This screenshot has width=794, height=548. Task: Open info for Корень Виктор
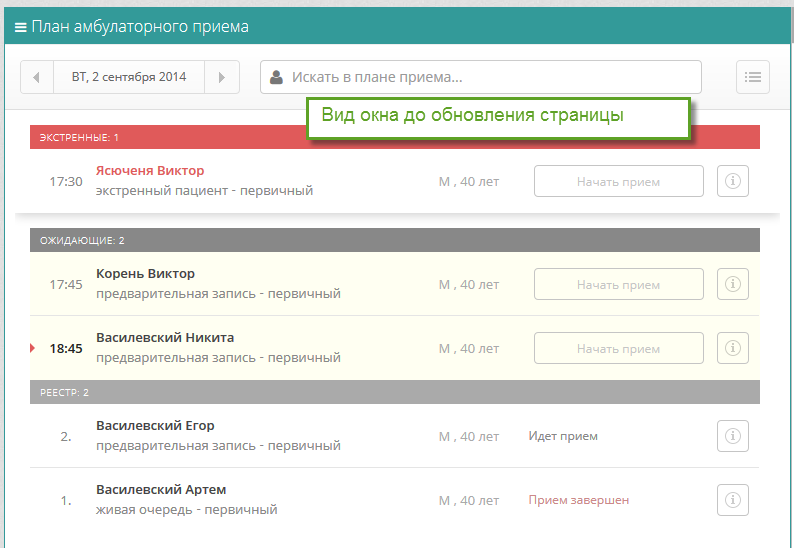point(732,284)
